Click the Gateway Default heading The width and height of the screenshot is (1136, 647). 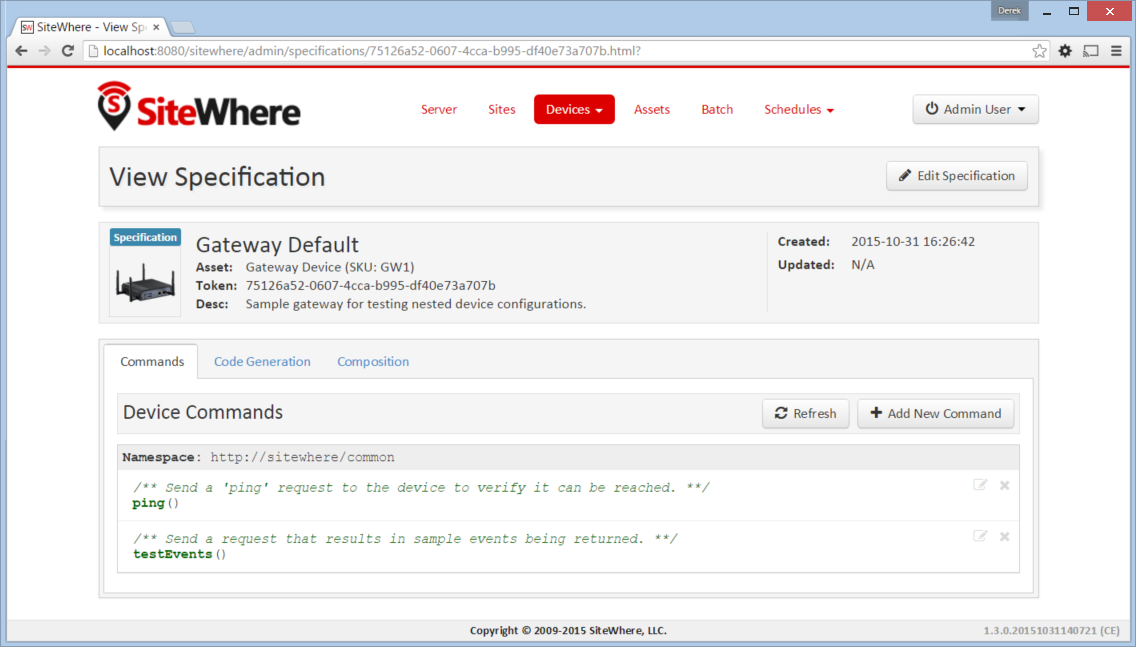point(277,245)
